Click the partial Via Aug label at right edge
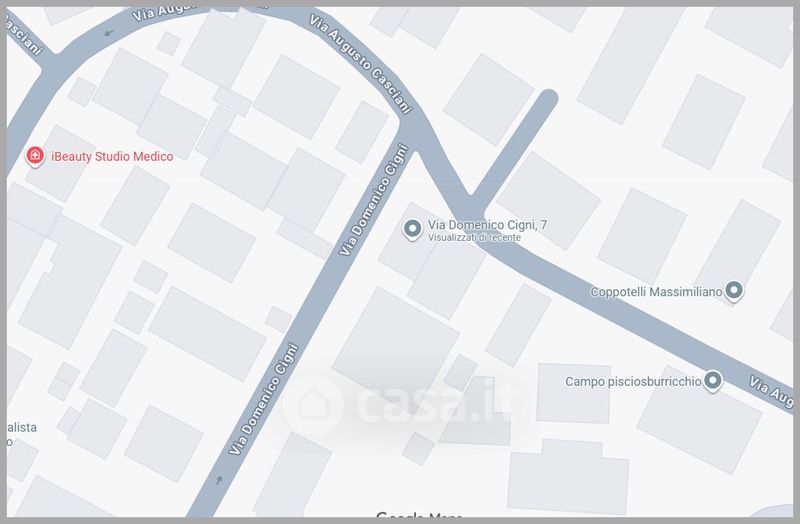Image resolution: width=800 pixels, height=524 pixels. [x=771, y=391]
